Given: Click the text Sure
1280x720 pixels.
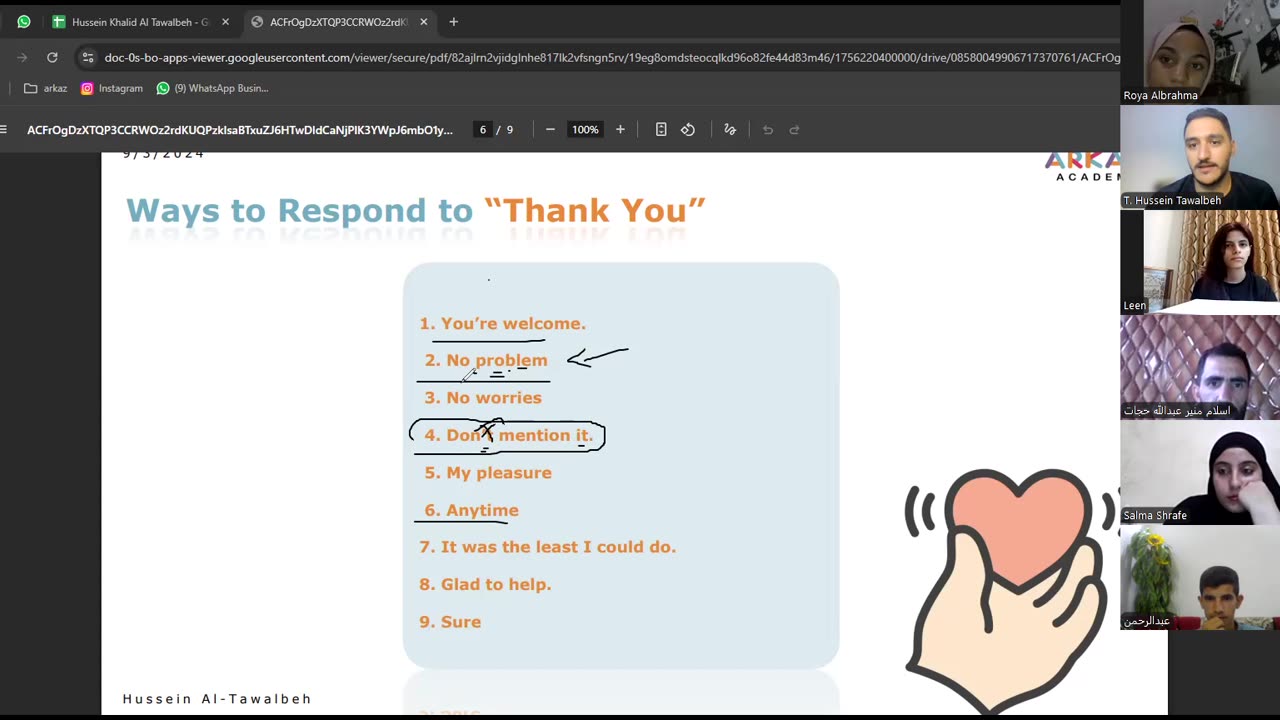Looking at the screenshot, I should point(461,622).
